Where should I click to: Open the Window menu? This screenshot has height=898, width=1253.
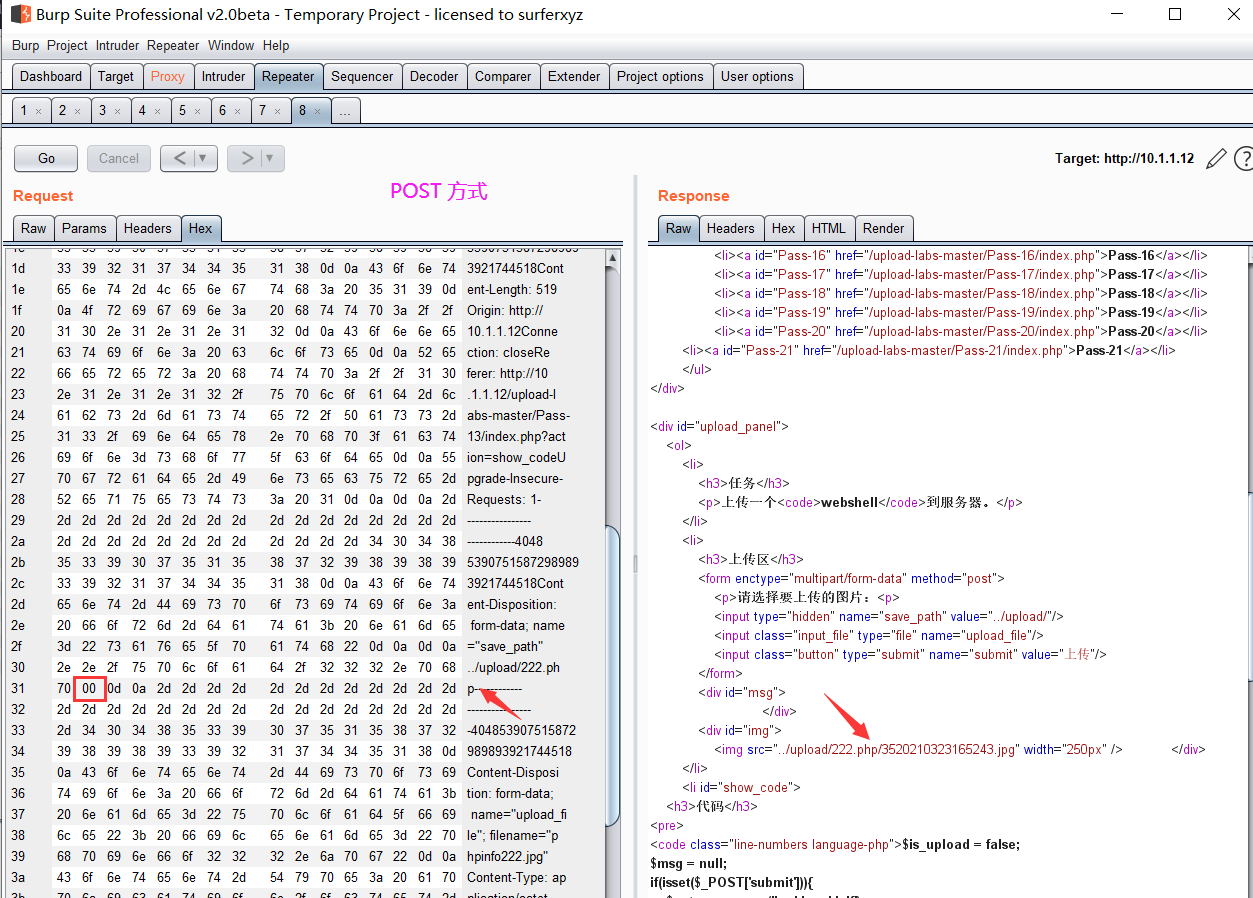231,45
